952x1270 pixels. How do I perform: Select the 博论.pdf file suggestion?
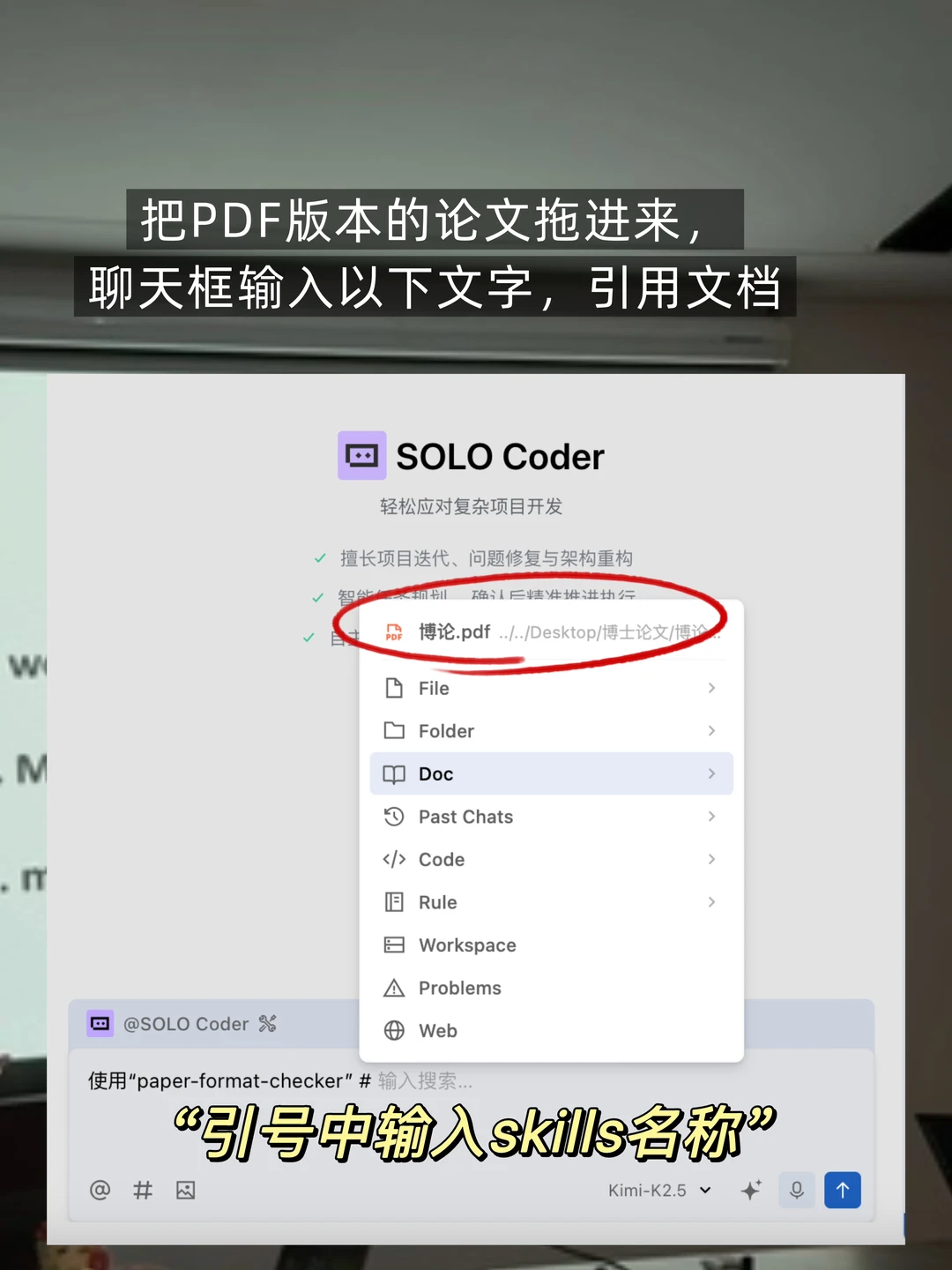coord(552,632)
